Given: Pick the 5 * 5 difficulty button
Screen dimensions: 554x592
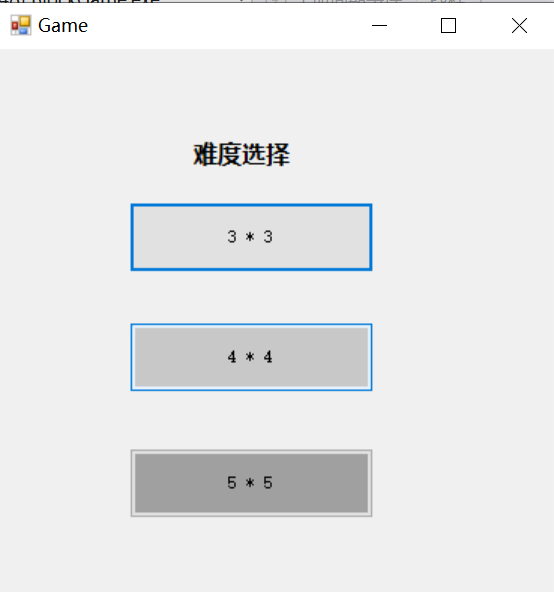Looking at the screenshot, I should pos(252,483).
